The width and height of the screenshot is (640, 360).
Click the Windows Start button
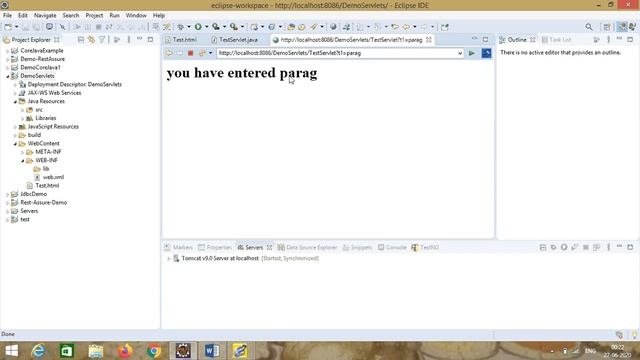[11, 351]
